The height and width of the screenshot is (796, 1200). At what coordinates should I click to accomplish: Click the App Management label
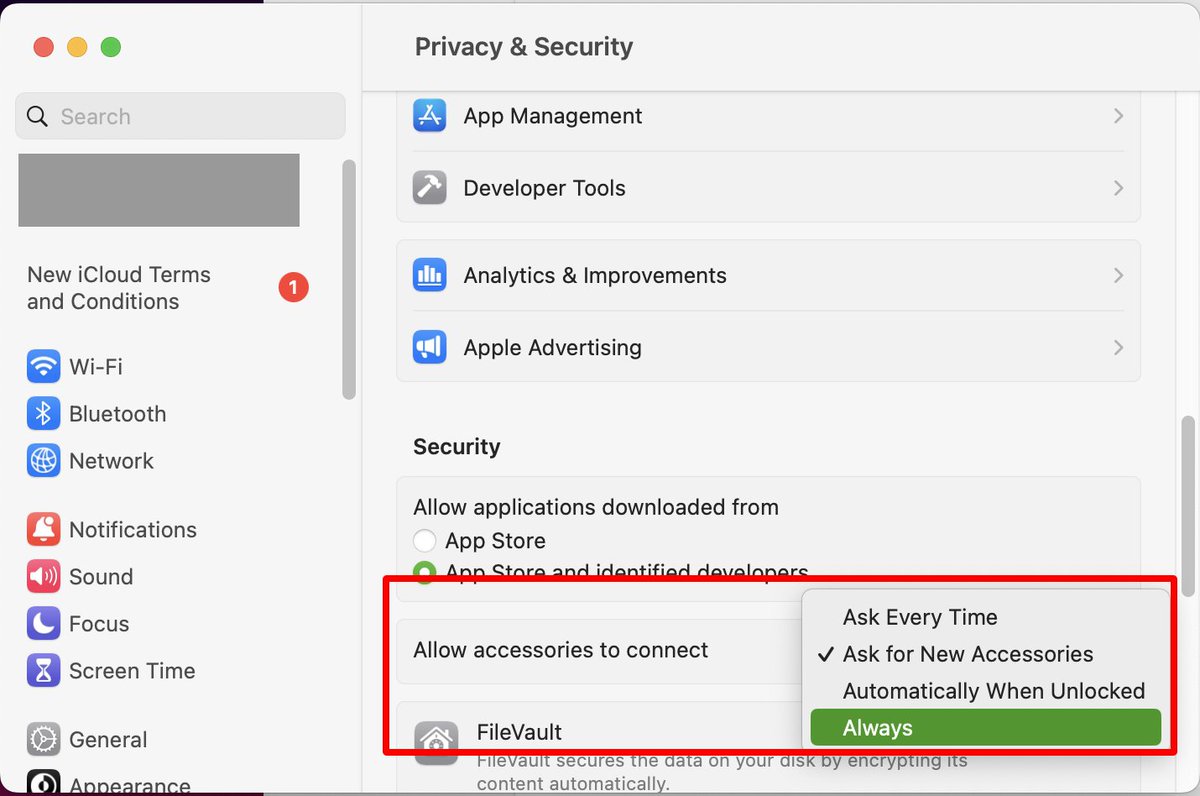click(553, 116)
